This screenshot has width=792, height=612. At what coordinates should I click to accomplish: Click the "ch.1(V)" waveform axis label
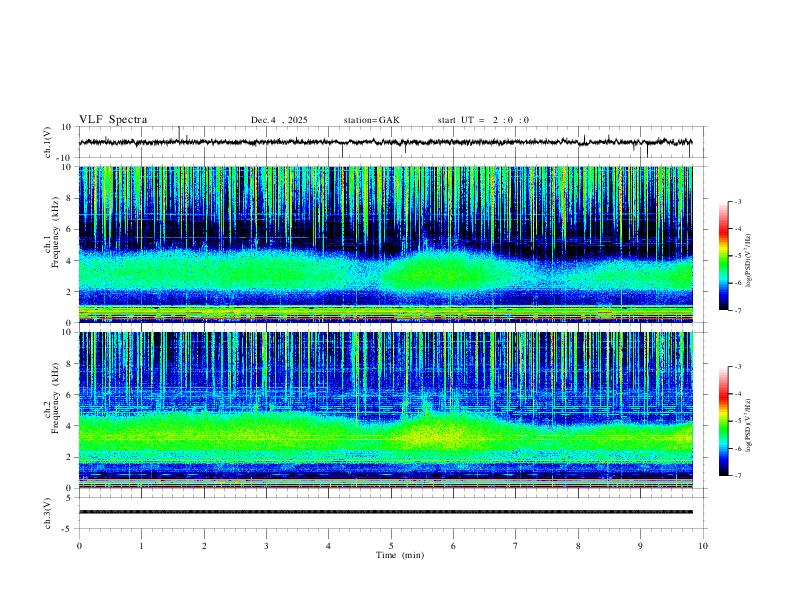tap(48, 142)
